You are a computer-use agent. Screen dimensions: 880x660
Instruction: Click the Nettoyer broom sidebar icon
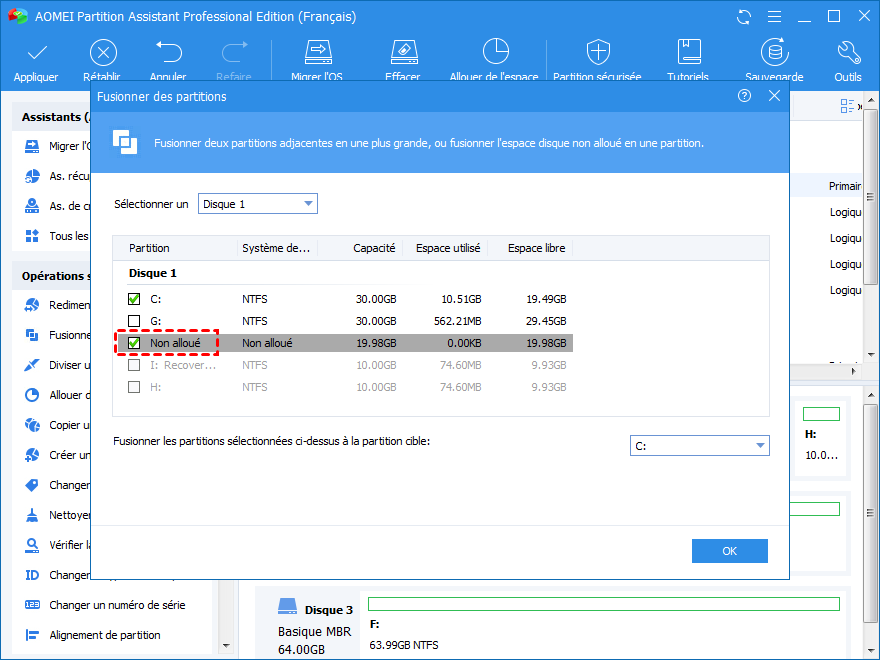(32, 515)
